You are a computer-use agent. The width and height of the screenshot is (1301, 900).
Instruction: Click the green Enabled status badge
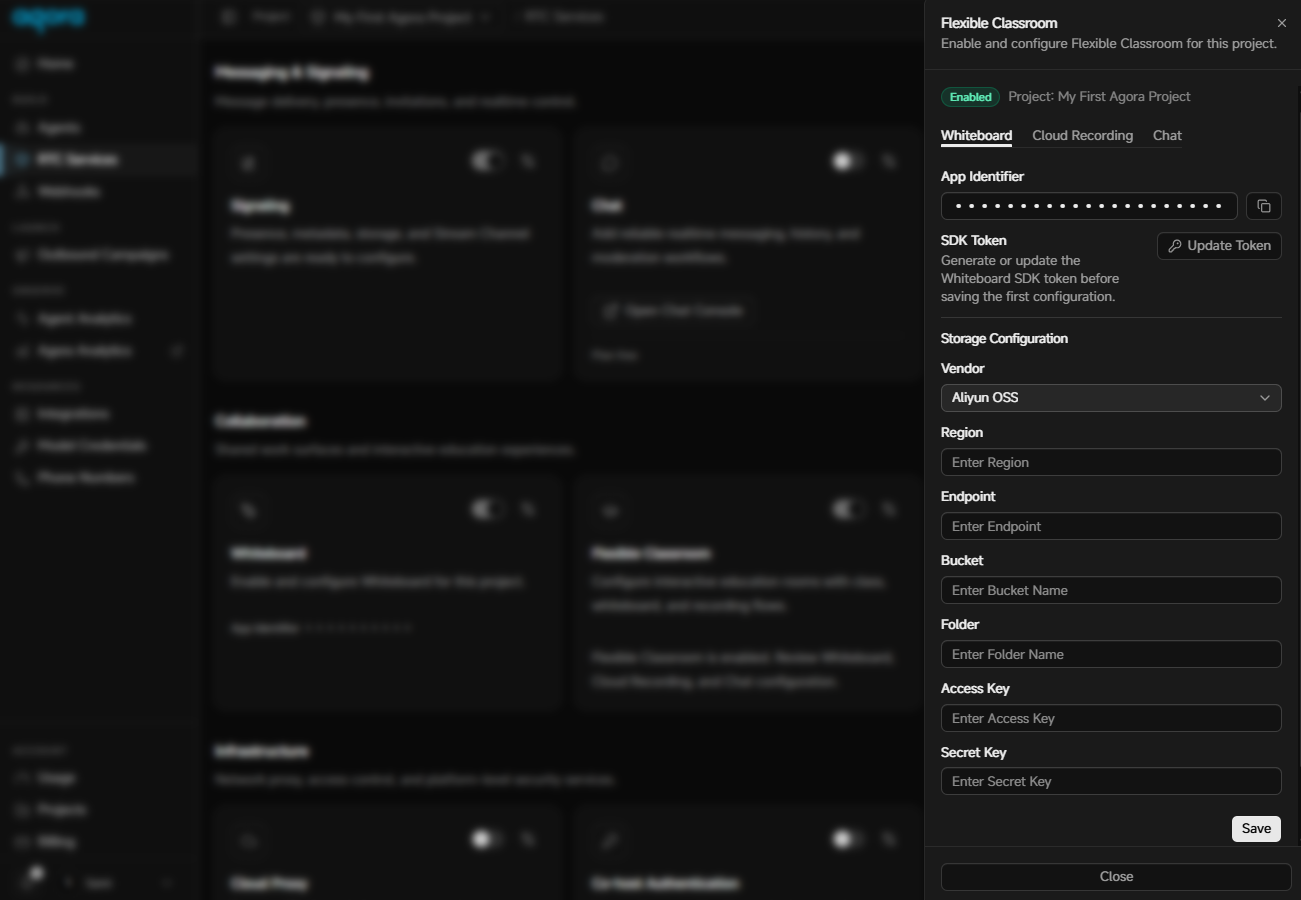pyautogui.click(x=970, y=97)
